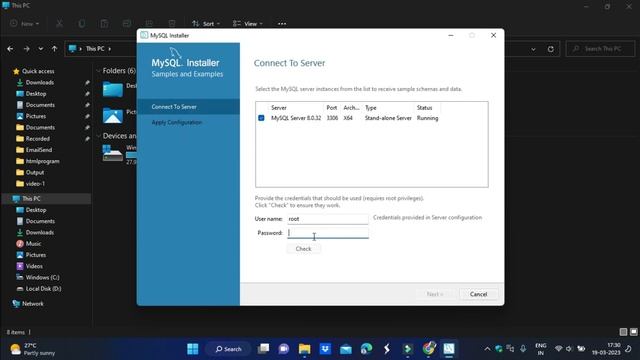Image resolution: width=640 pixels, height=360 pixels.
Task: Click the Check button
Action: (x=303, y=249)
